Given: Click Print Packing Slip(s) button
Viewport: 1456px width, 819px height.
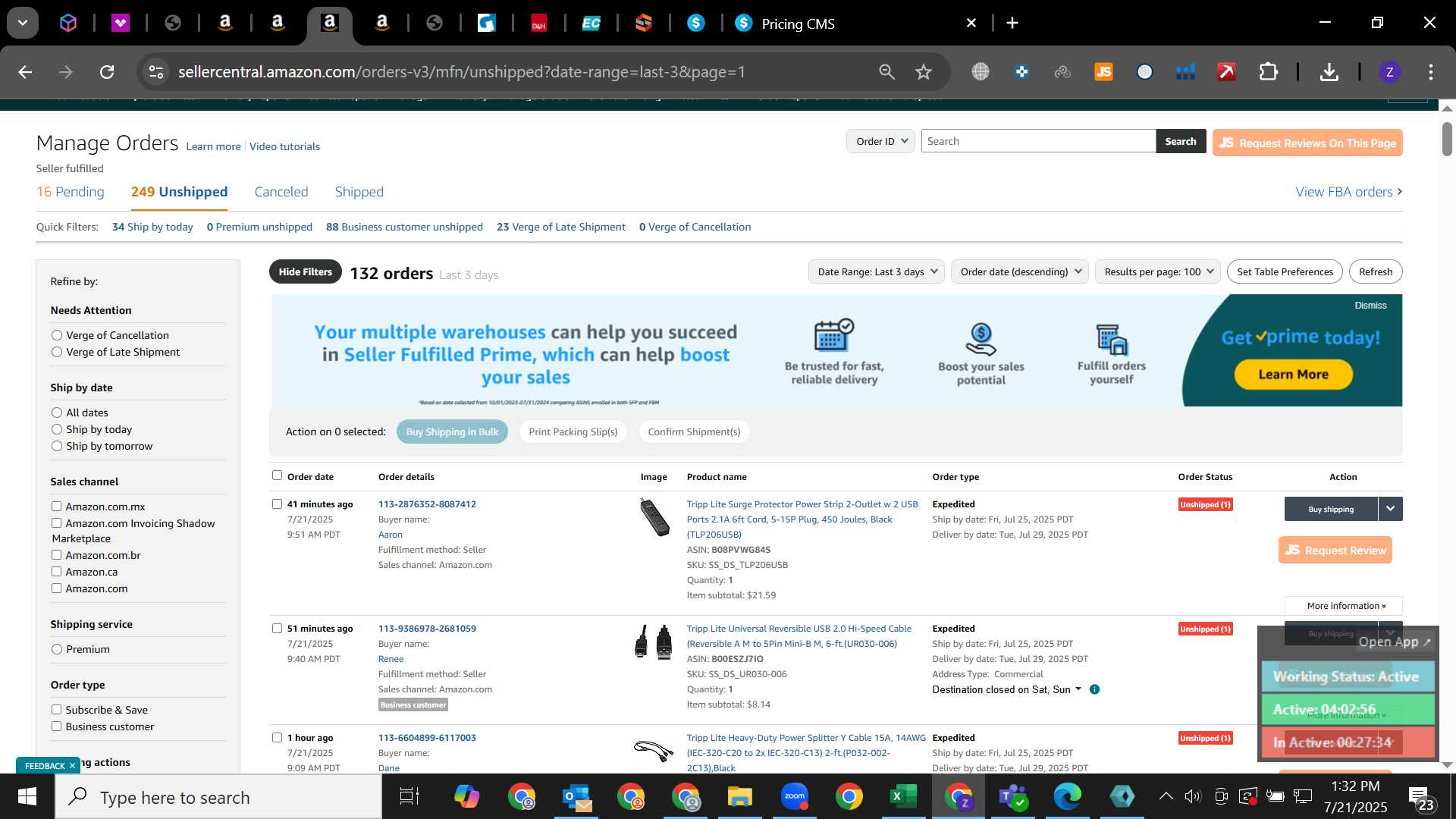Looking at the screenshot, I should (573, 431).
